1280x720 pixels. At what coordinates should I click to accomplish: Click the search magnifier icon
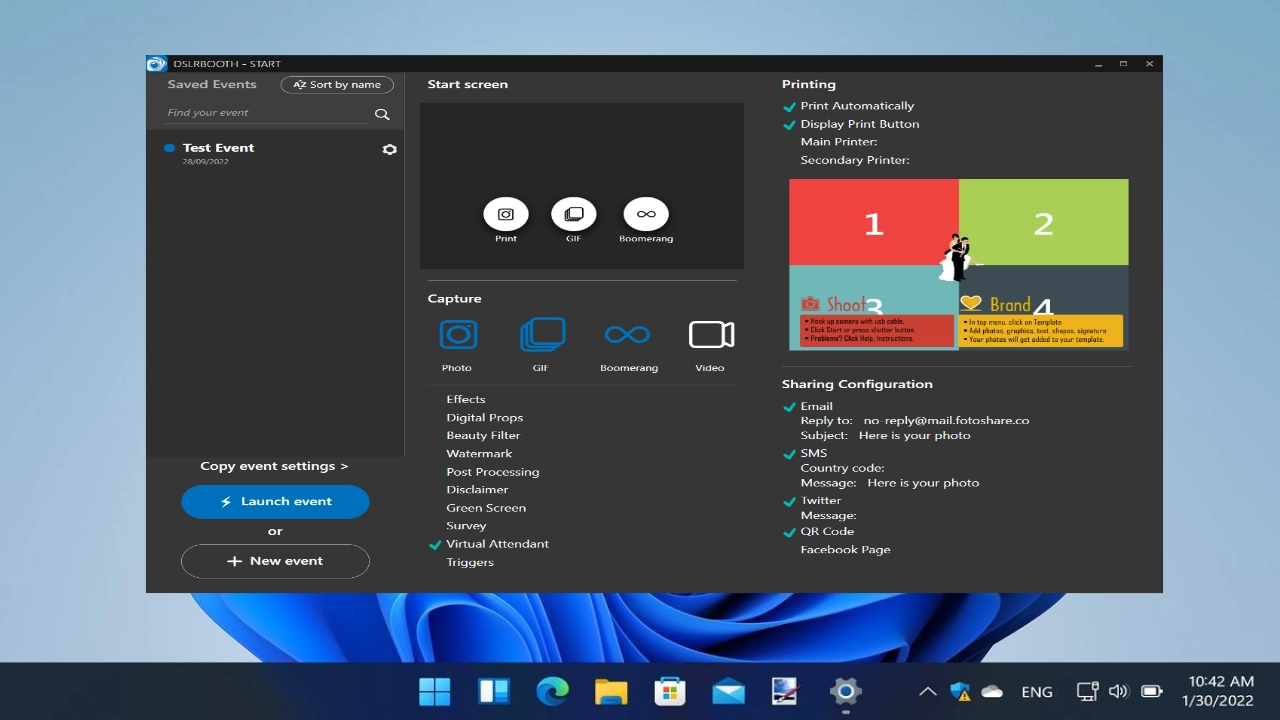pyautogui.click(x=382, y=114)
